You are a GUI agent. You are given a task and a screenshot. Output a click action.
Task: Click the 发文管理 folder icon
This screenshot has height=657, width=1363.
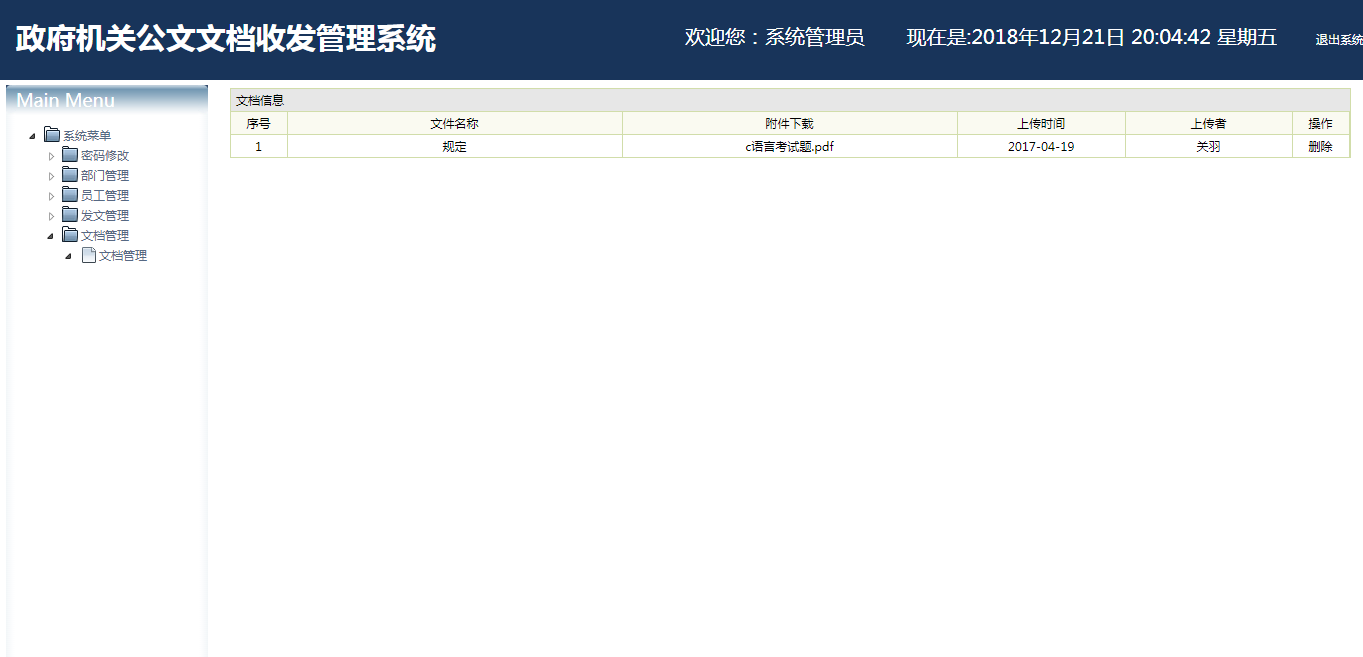tap(70, 215)
